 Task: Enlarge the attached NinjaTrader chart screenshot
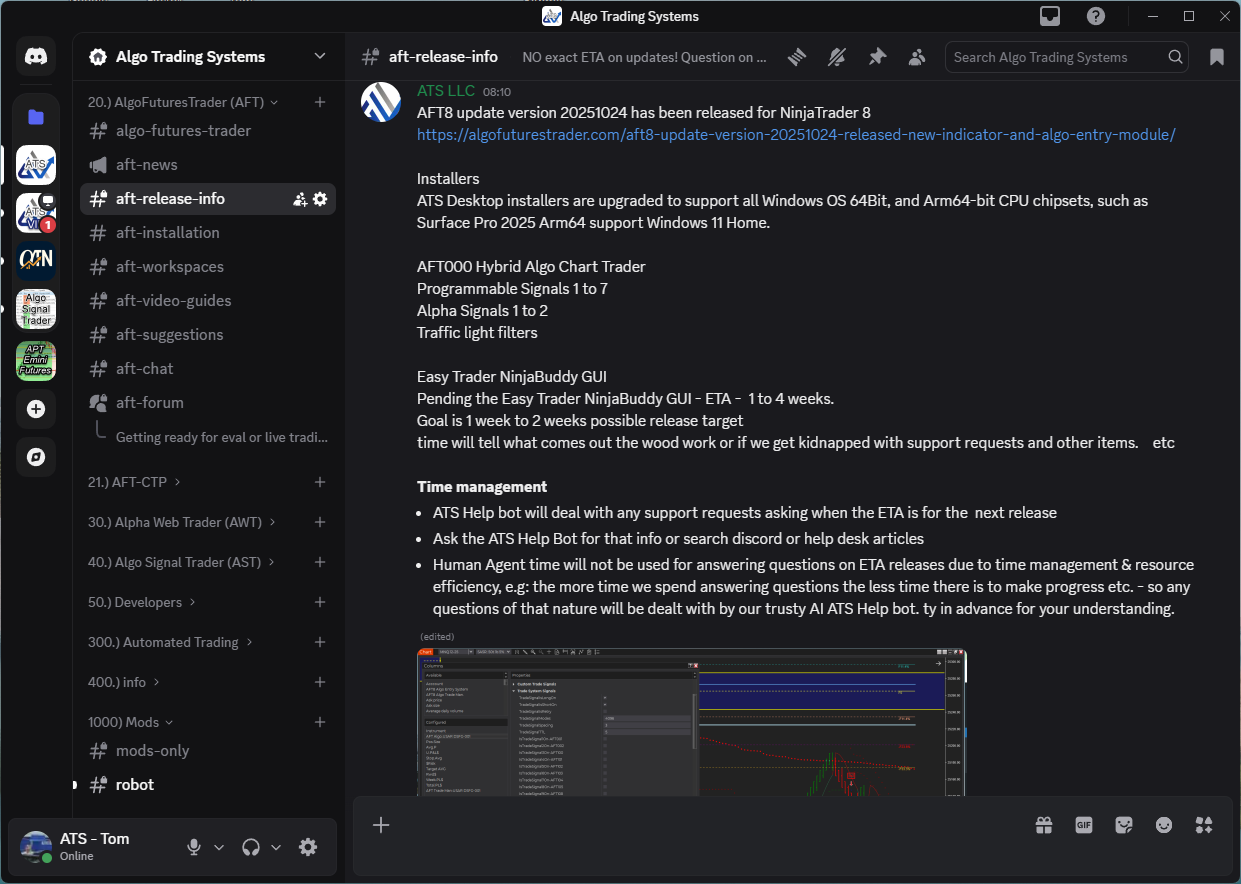click(692, 722)
